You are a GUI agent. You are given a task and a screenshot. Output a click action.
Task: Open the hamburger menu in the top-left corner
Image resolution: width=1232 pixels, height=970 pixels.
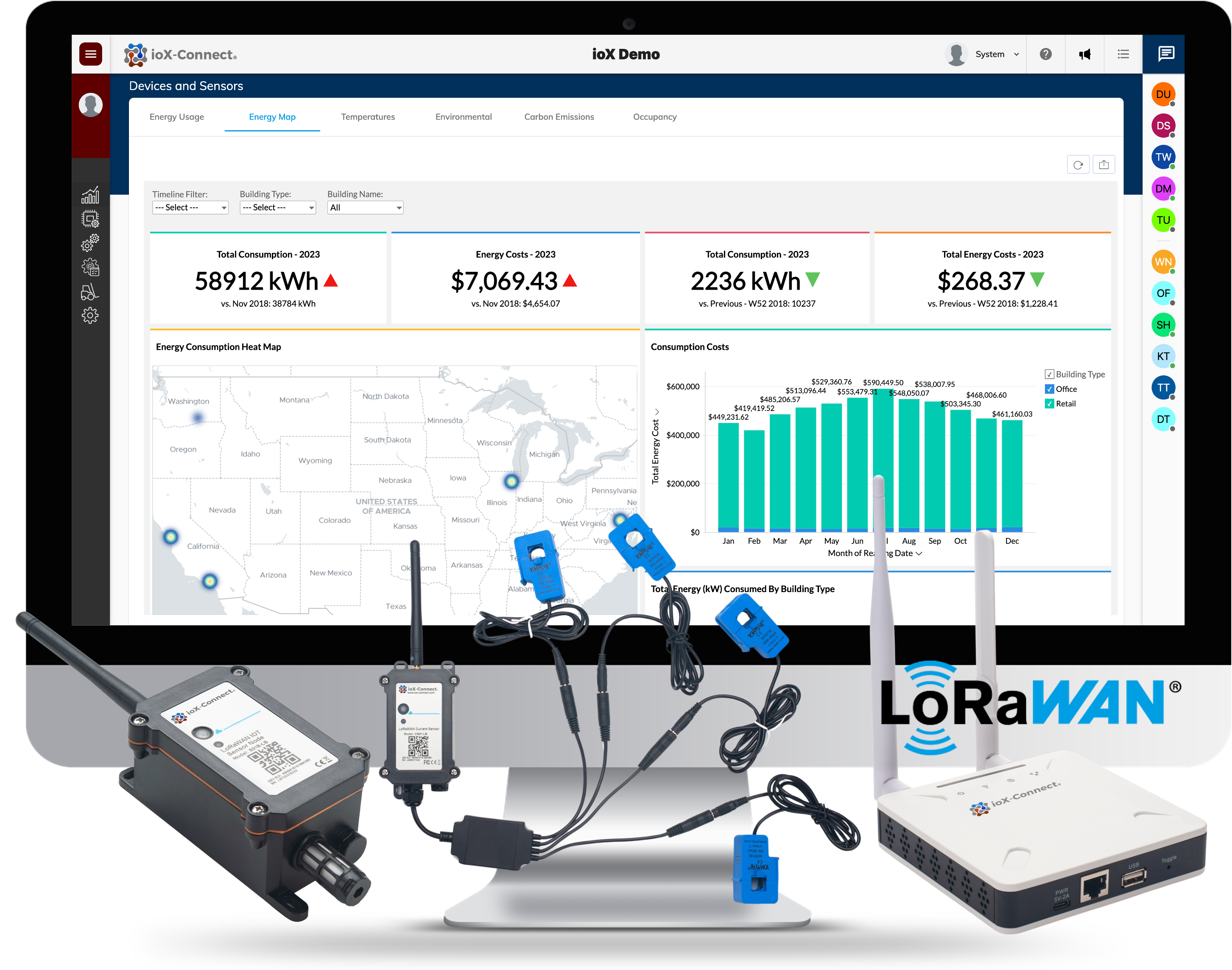[90, 53]
